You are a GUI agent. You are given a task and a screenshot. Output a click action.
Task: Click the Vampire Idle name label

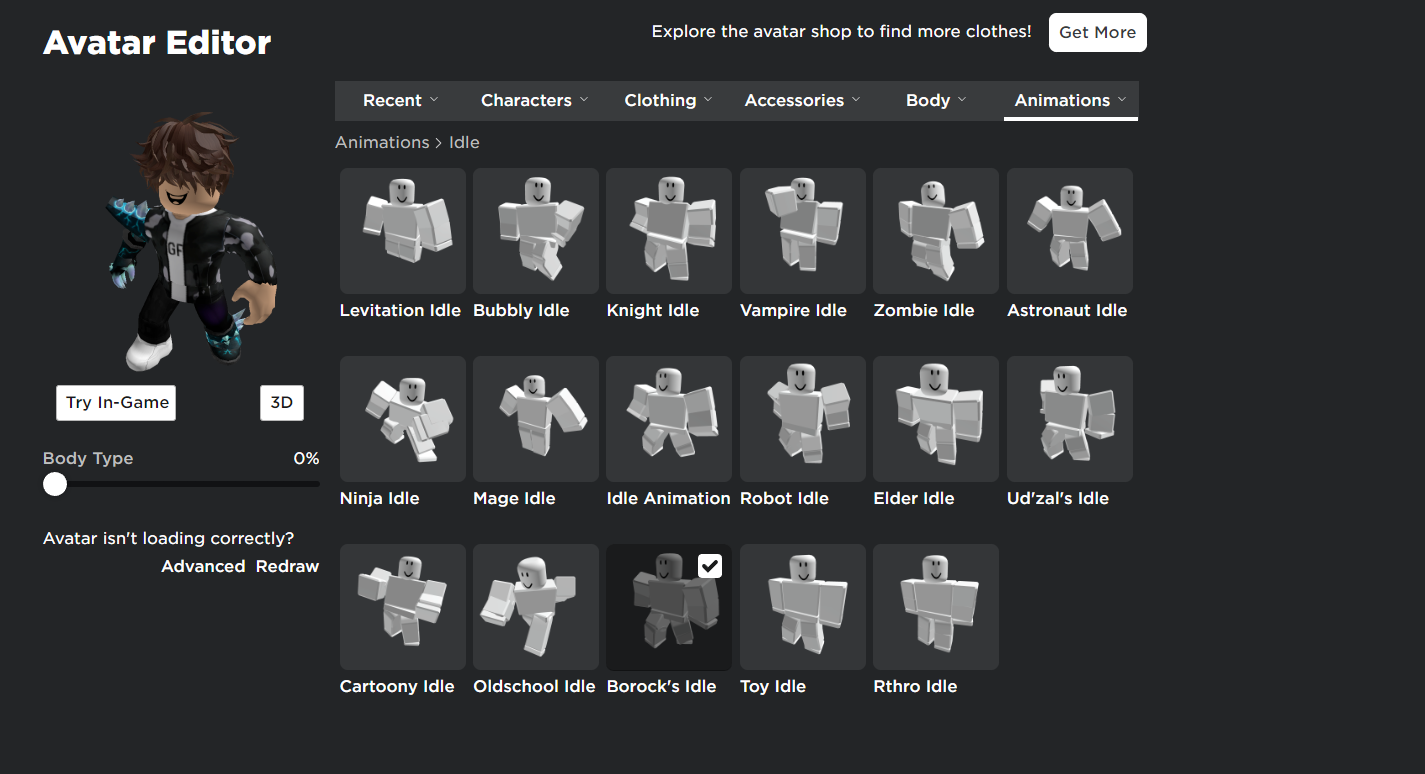(x=793, y=310)
